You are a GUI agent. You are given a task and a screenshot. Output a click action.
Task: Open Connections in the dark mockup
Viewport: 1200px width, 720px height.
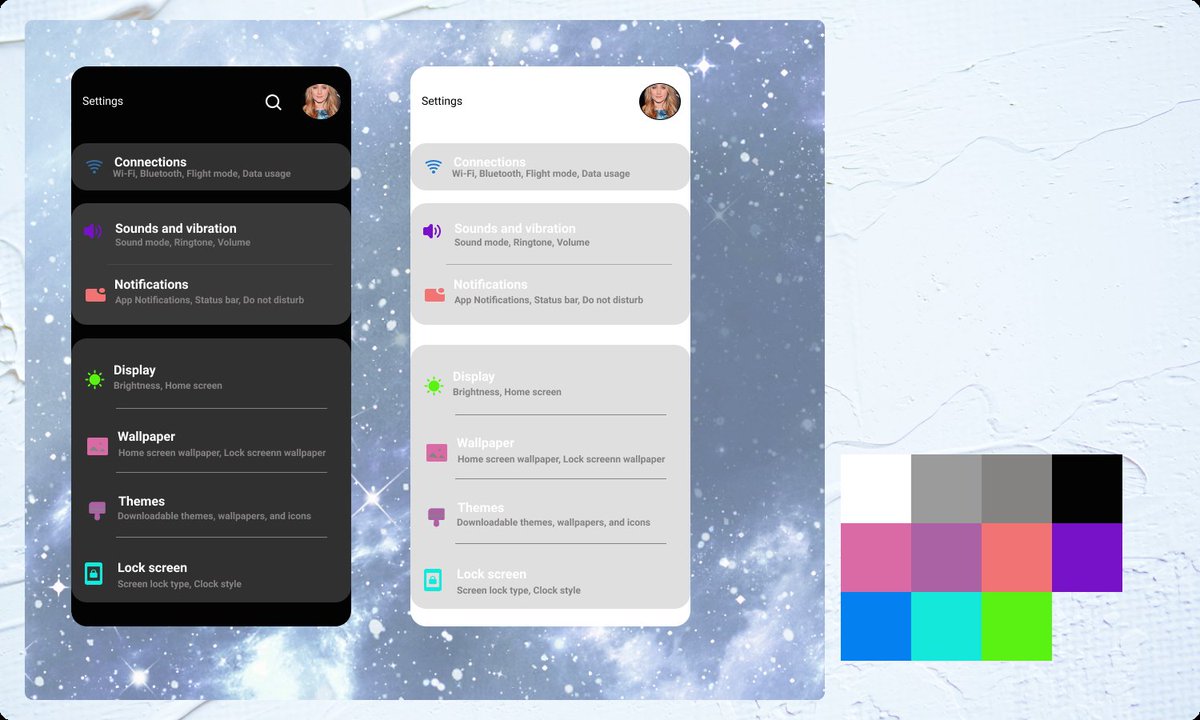[211, 167]
